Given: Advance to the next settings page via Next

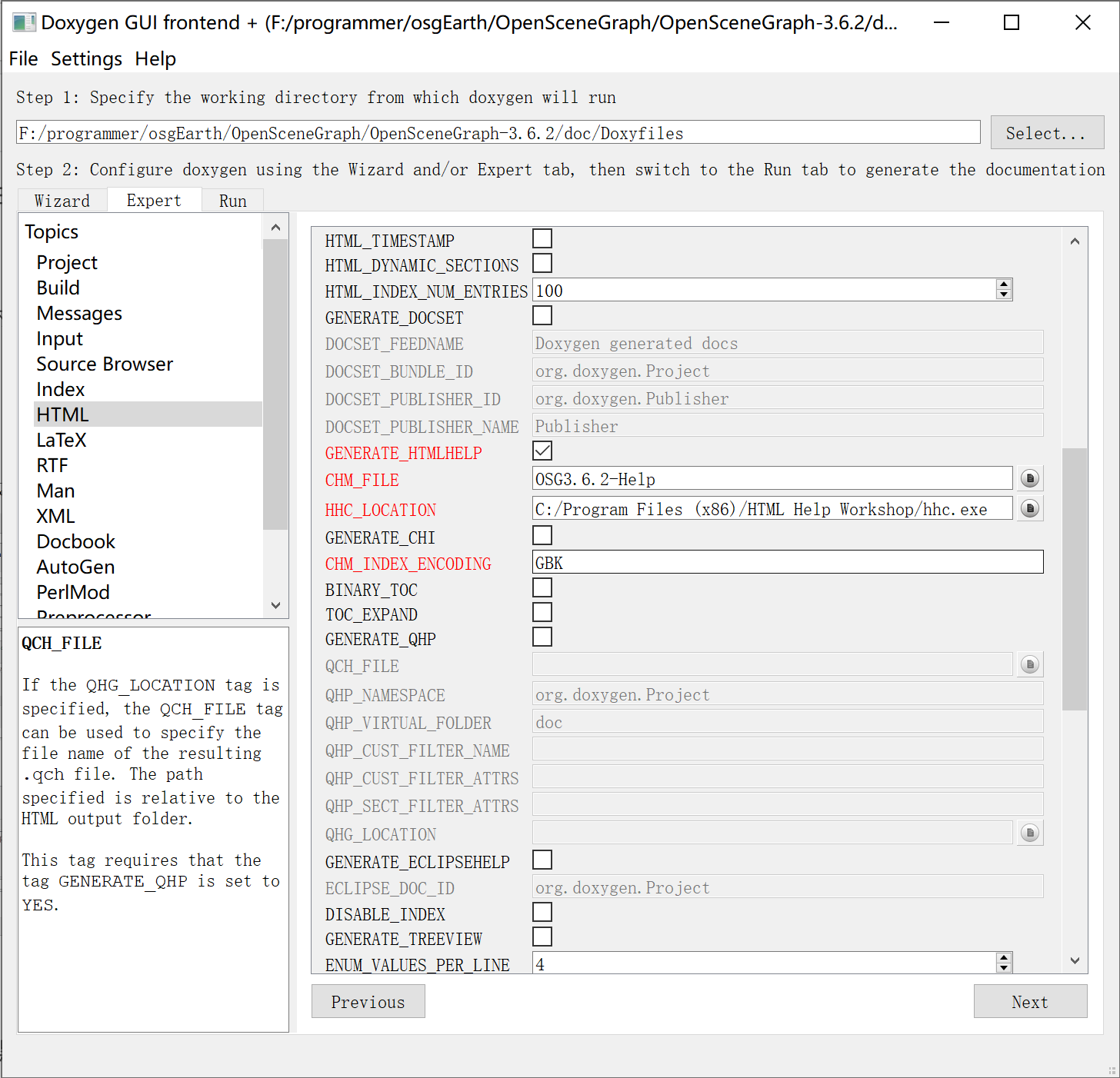Looking at the screenshot, I should tap(1030, 1001).
